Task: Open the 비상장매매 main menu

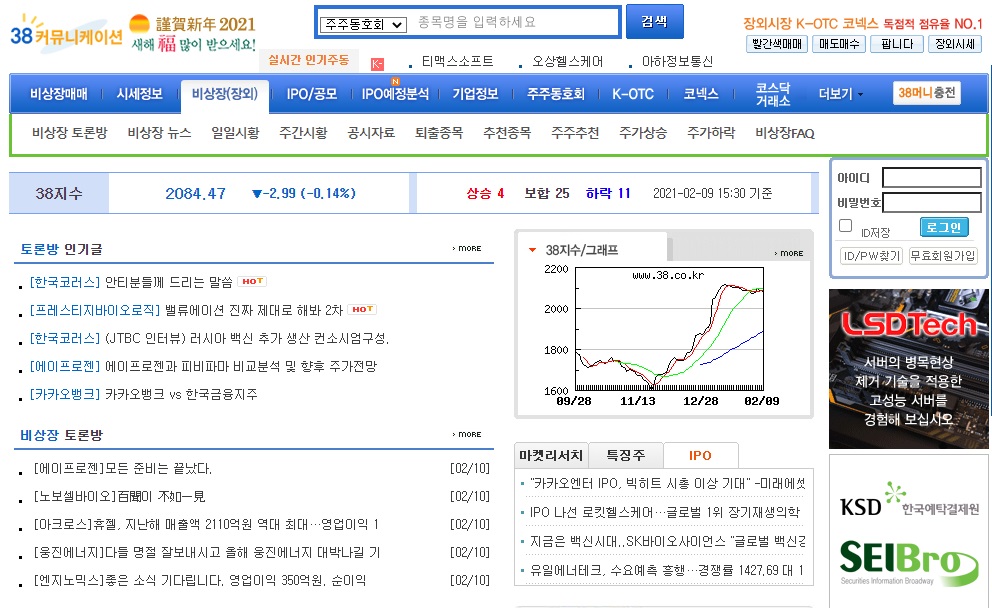Action: tap(59, 94)
